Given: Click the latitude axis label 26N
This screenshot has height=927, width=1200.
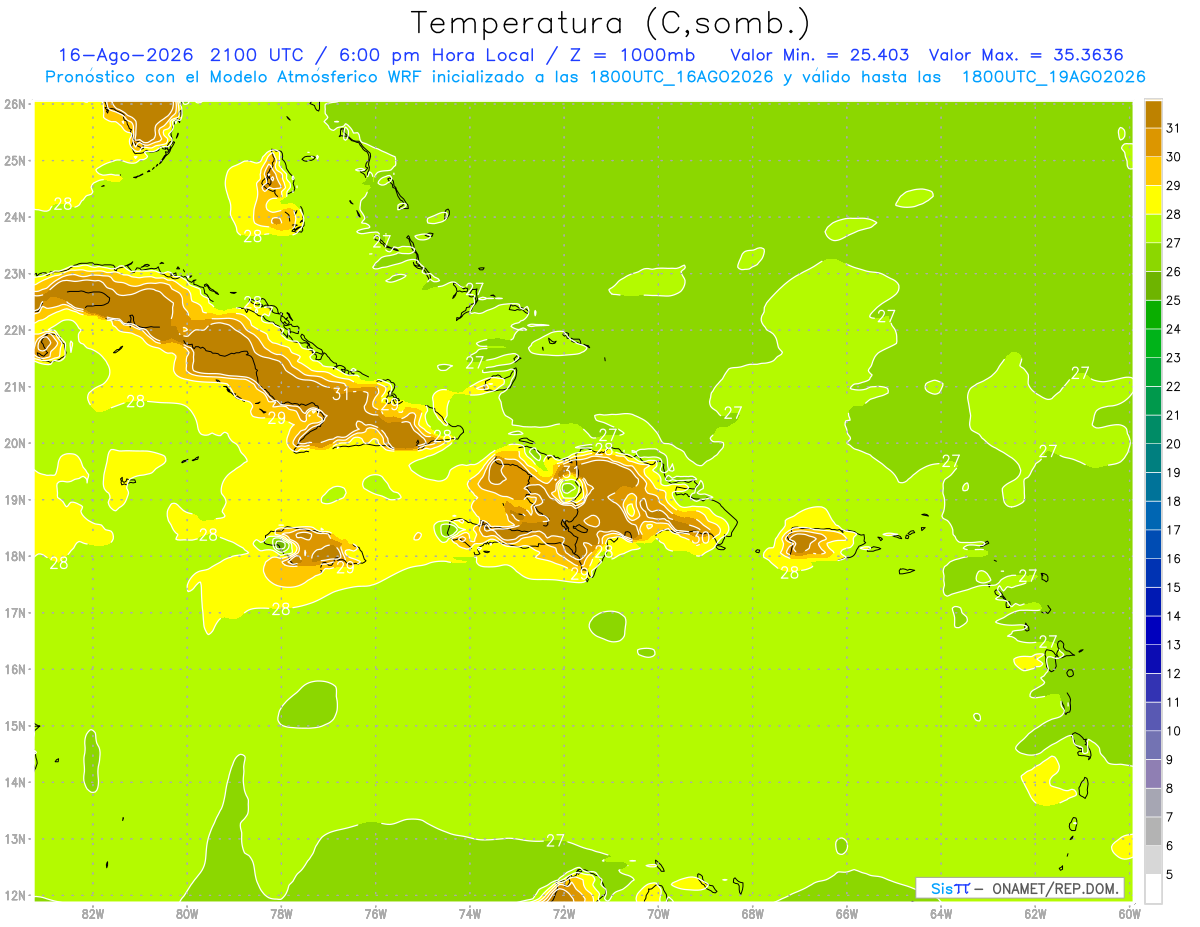Looking at the screenshot, I should 14,104.
